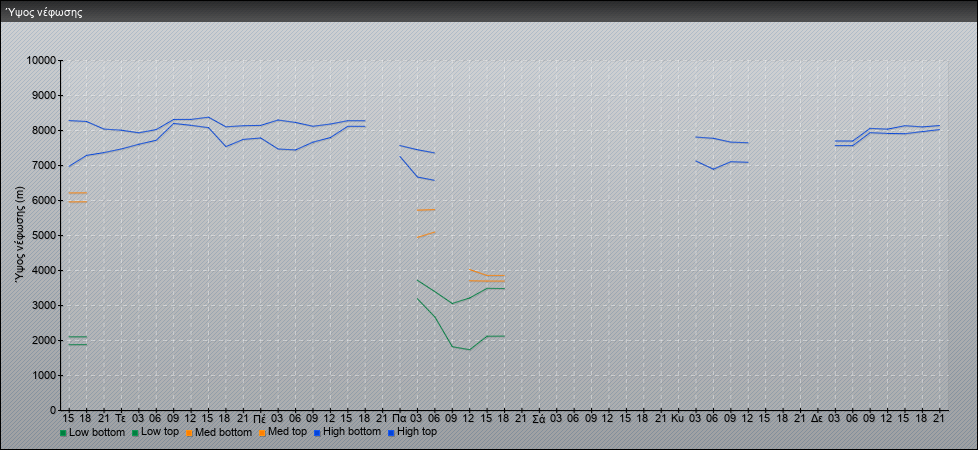Click the 1000 y-axis label
978x450 pixels.
click(x=43, y=375)
